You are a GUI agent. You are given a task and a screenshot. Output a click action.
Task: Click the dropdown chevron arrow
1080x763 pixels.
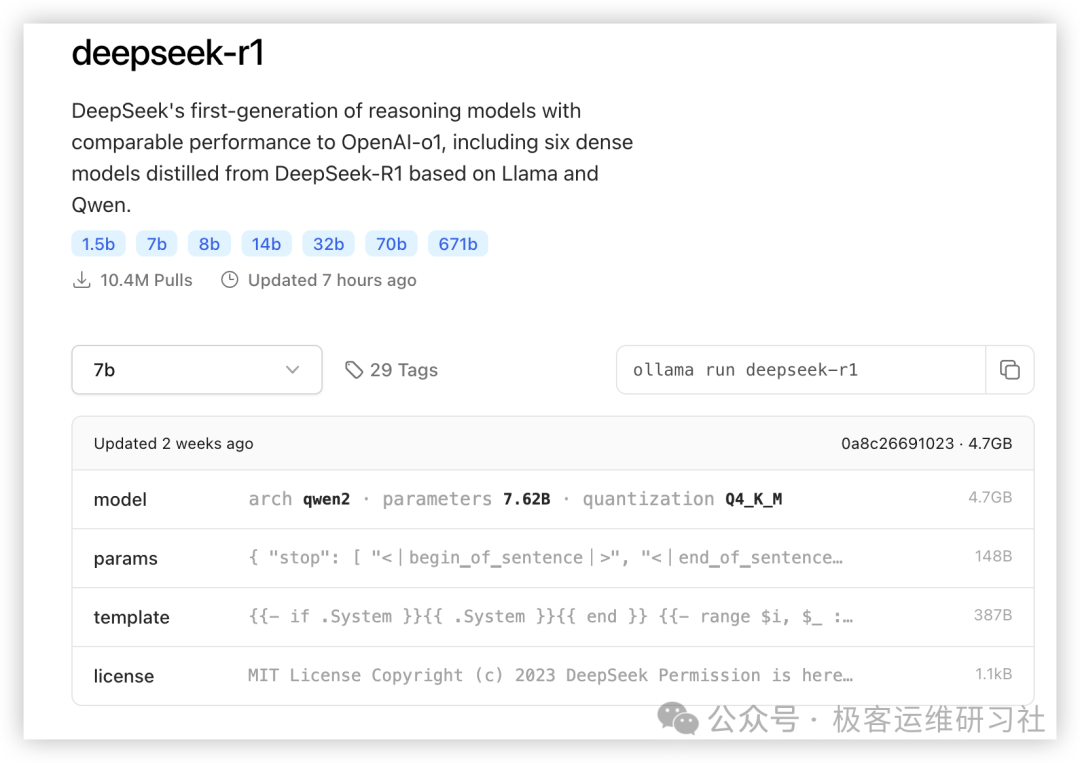(292, 370)
